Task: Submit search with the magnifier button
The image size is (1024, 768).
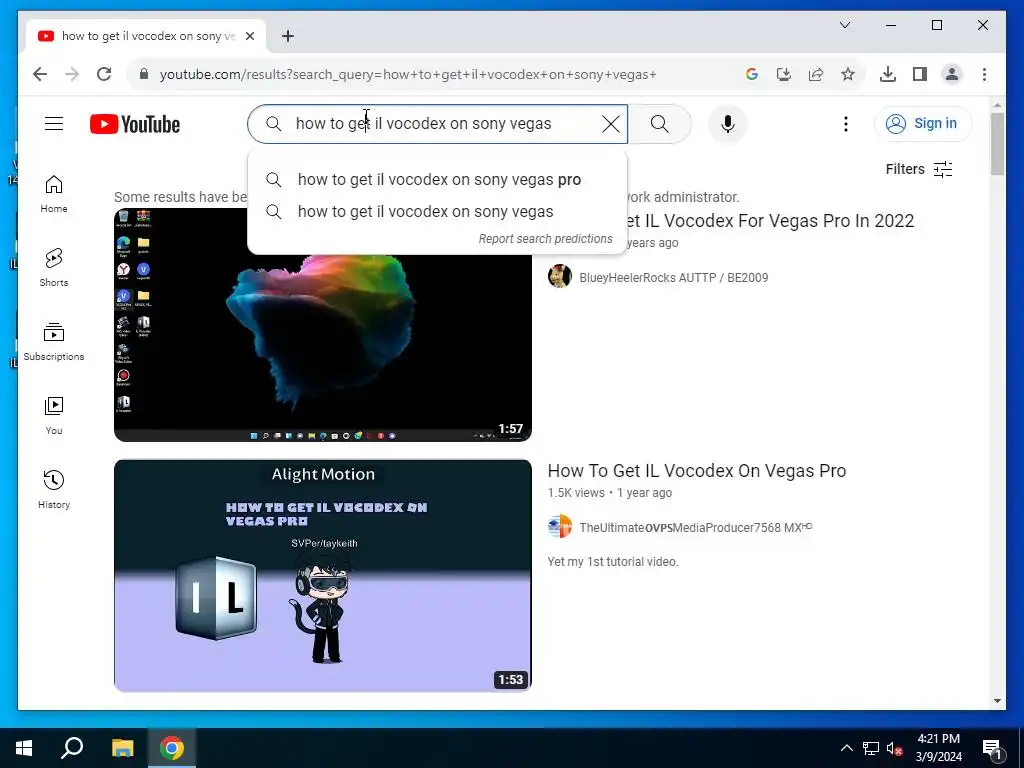Action: [660, 123]
